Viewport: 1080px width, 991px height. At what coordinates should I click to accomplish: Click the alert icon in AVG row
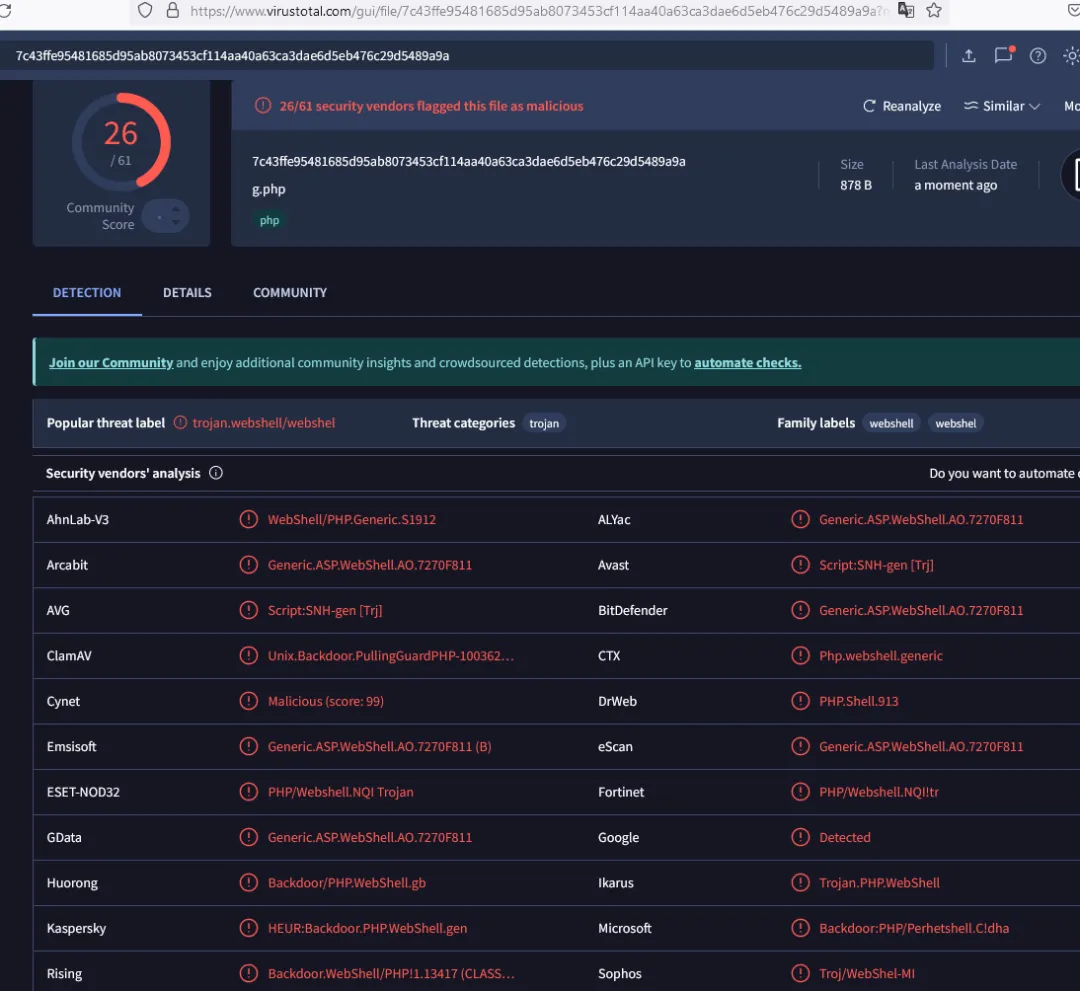coord(249,610)
